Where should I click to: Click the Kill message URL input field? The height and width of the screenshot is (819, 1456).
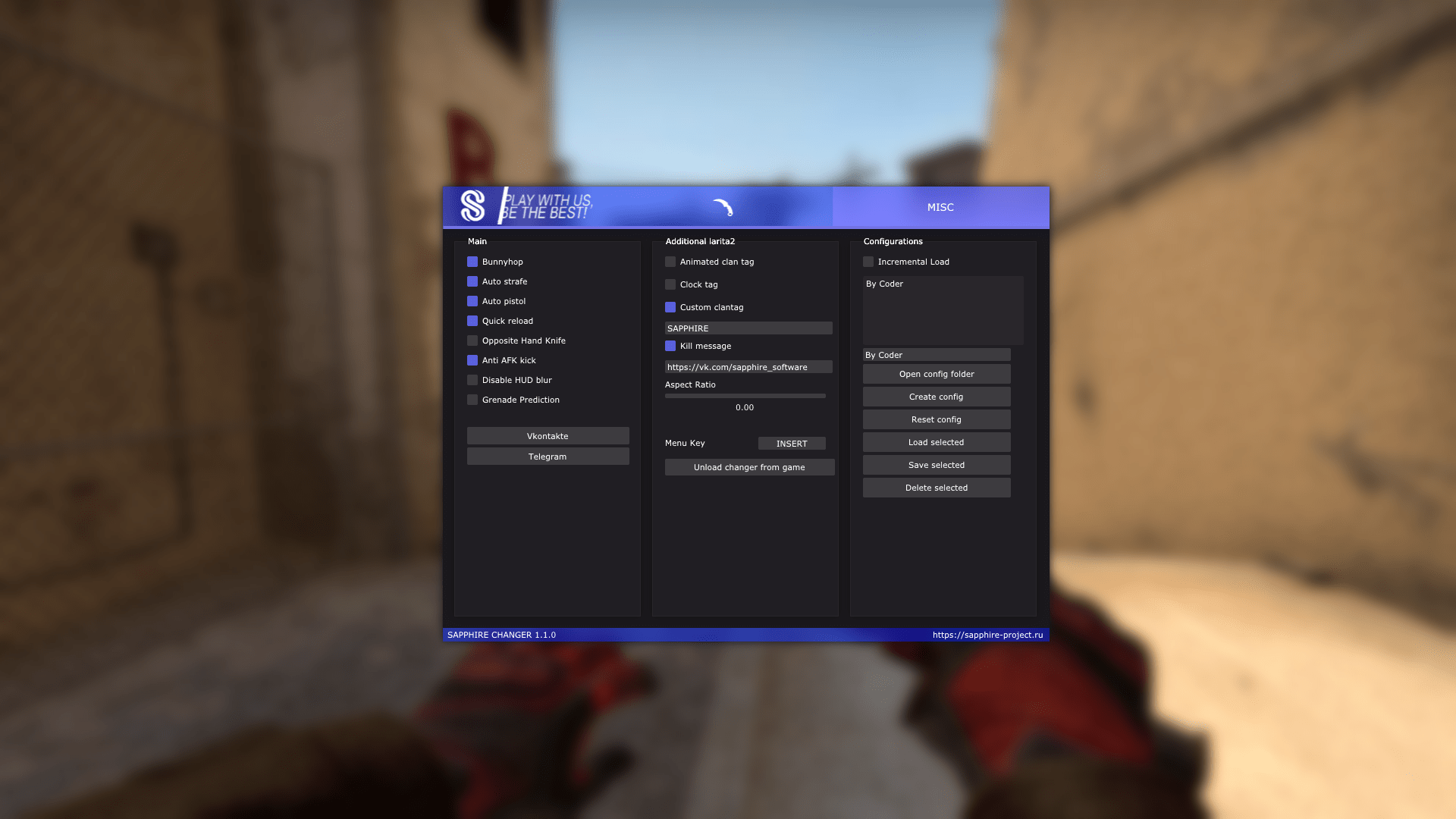748,366
